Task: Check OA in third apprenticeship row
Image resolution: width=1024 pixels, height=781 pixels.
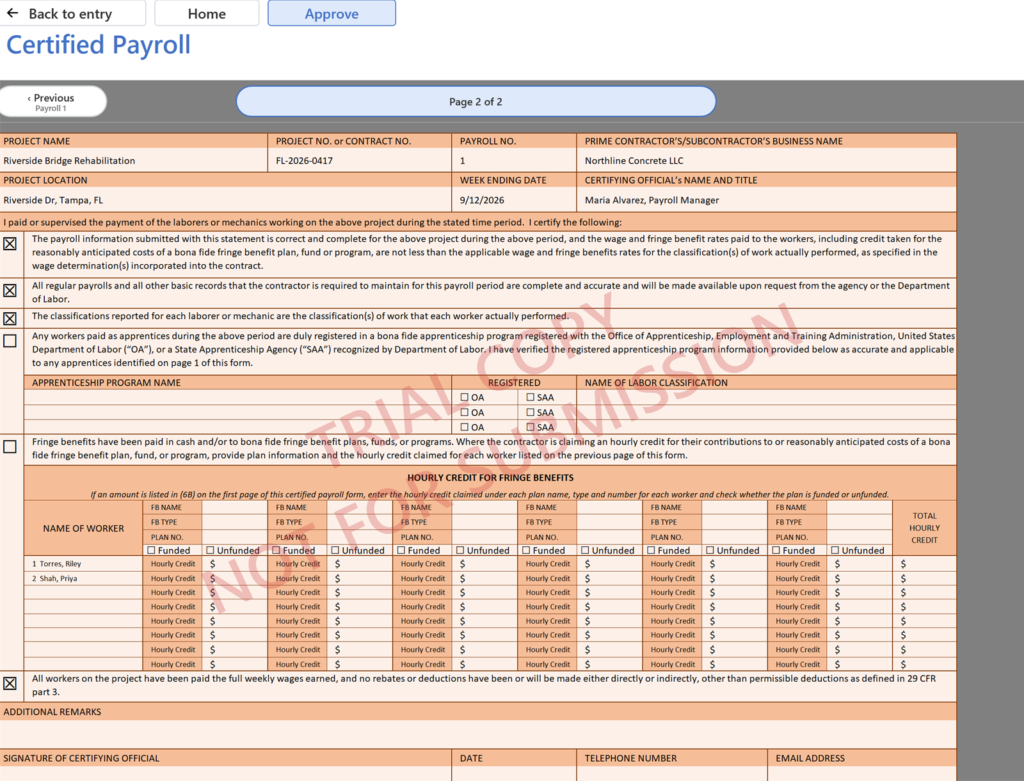Action: pyautogui.click(x=464, y=427)
